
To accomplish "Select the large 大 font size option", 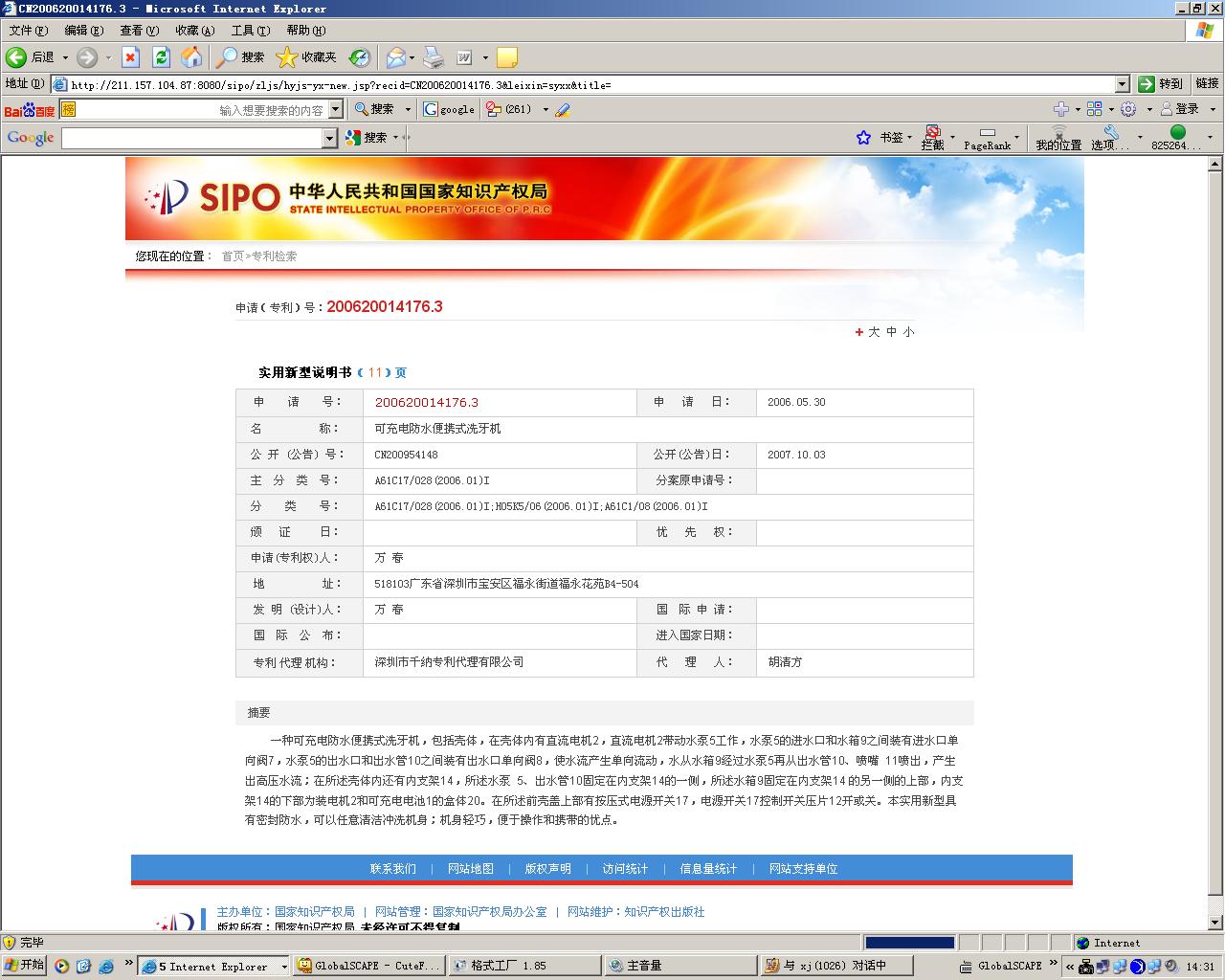I will click(874, 332).
